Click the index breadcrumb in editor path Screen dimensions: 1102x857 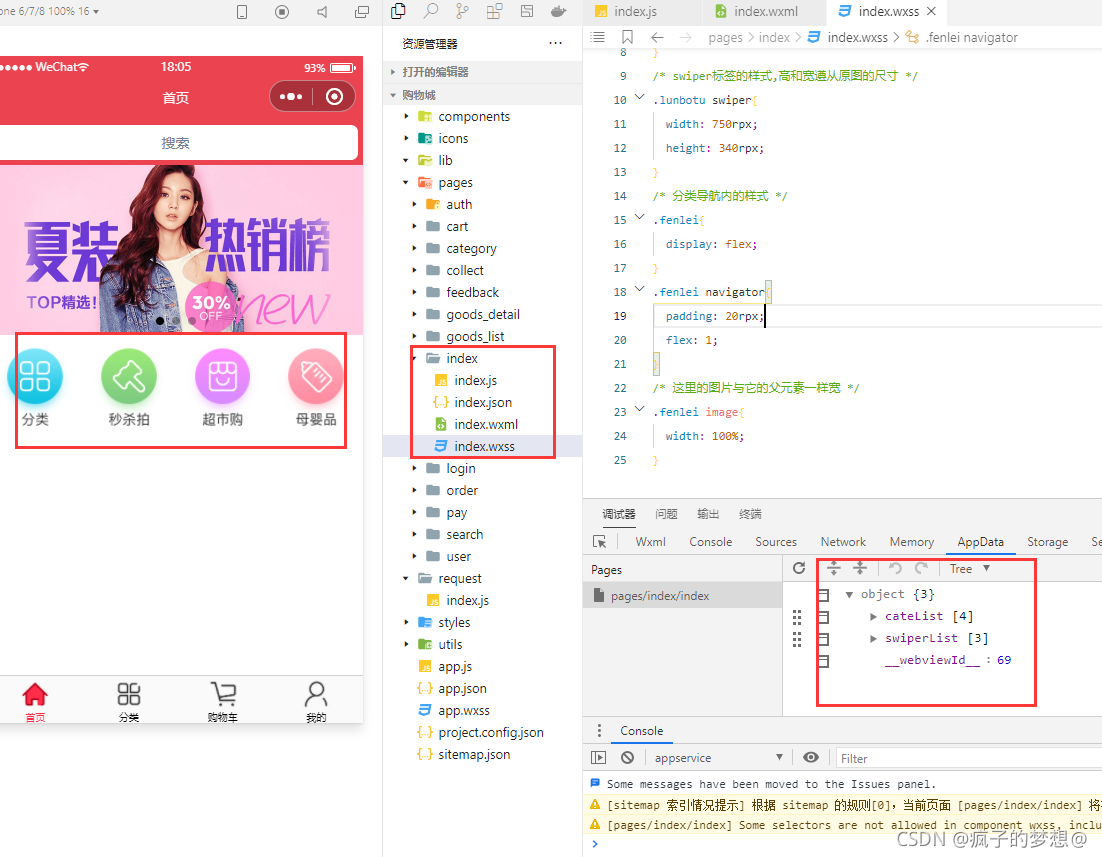[774, 37]
